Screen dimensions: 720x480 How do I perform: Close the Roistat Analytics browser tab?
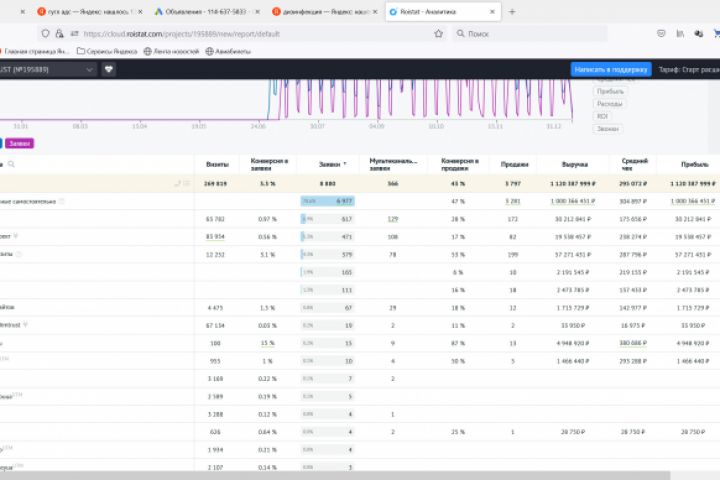(x=490, y=12)
